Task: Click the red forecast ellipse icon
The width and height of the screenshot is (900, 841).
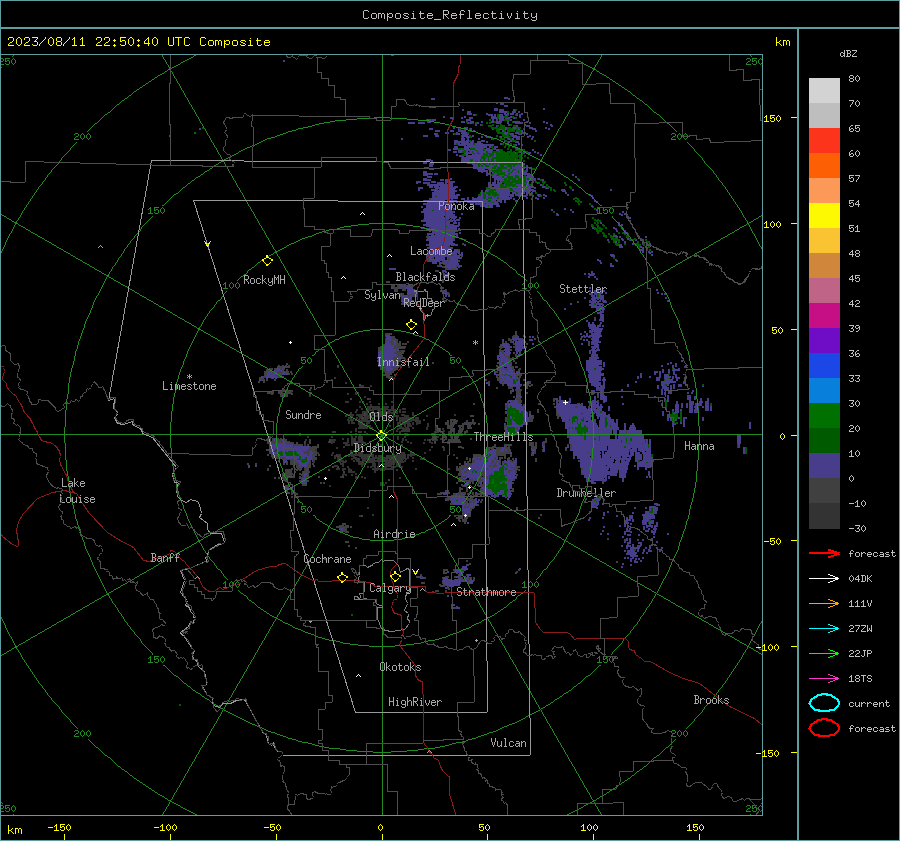Action: (x=824, y=728)
